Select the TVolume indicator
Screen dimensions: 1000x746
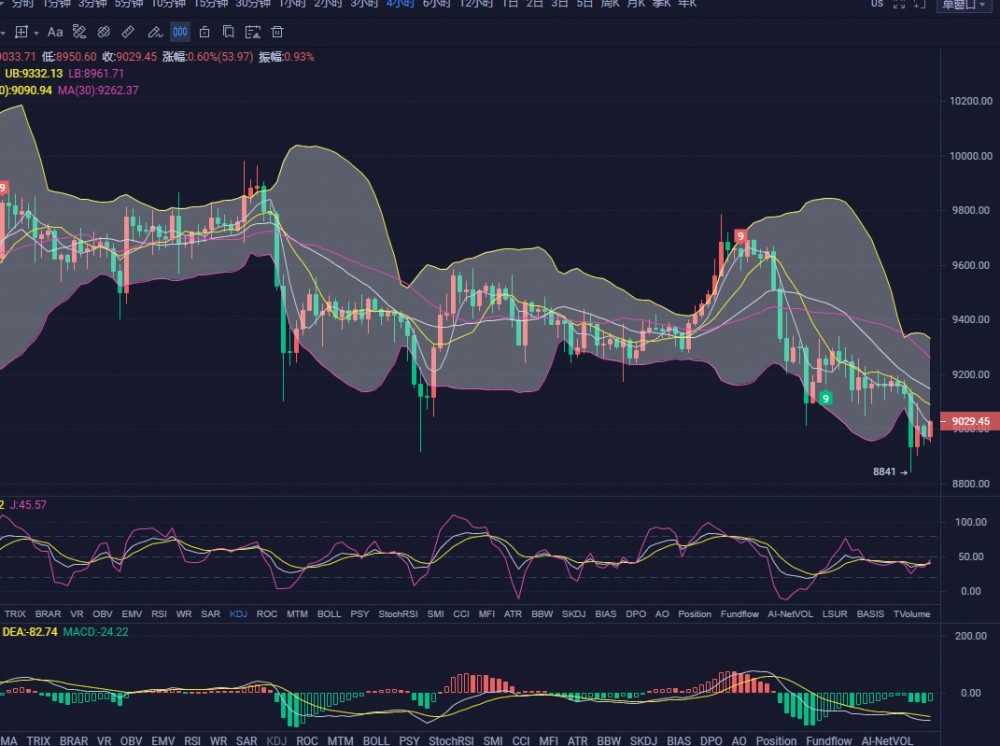[x=911, y=613]
